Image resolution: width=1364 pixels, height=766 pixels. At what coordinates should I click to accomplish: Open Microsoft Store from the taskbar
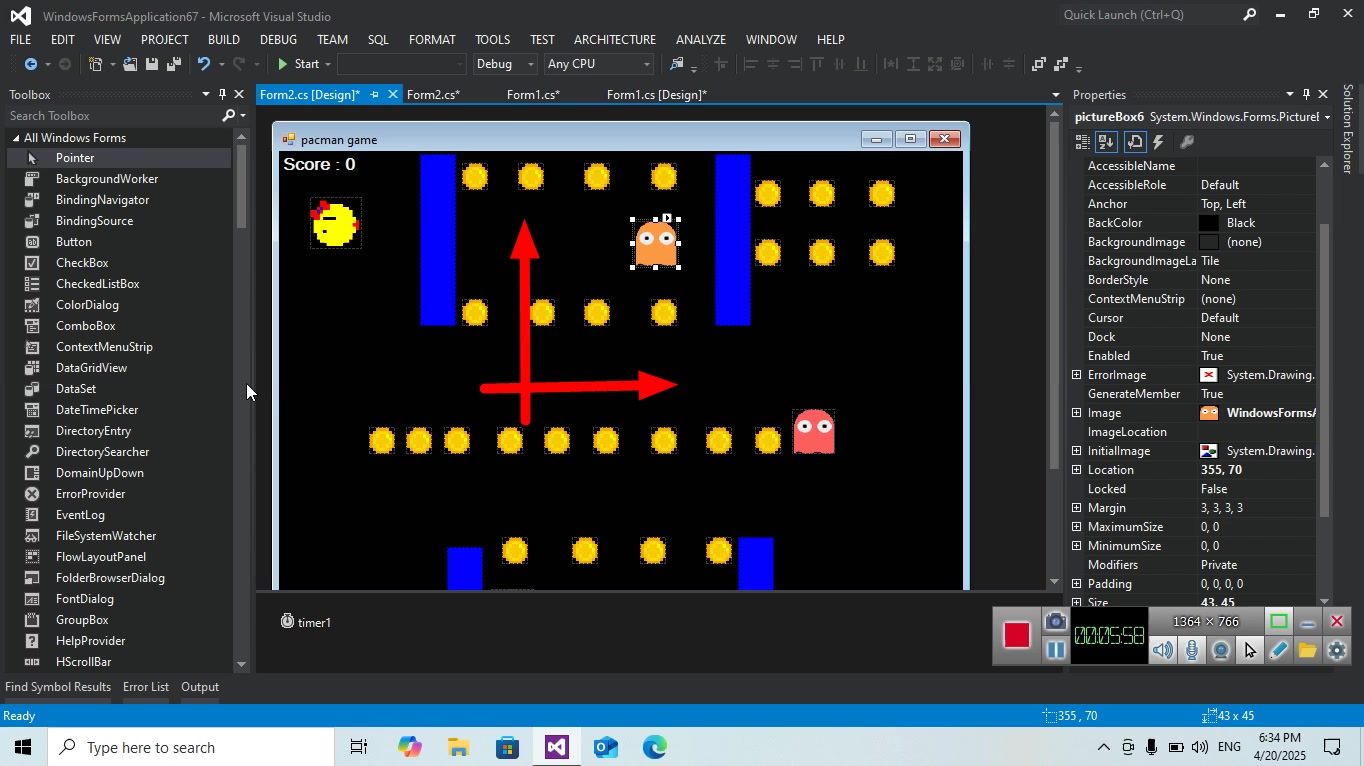coord(507,747)
